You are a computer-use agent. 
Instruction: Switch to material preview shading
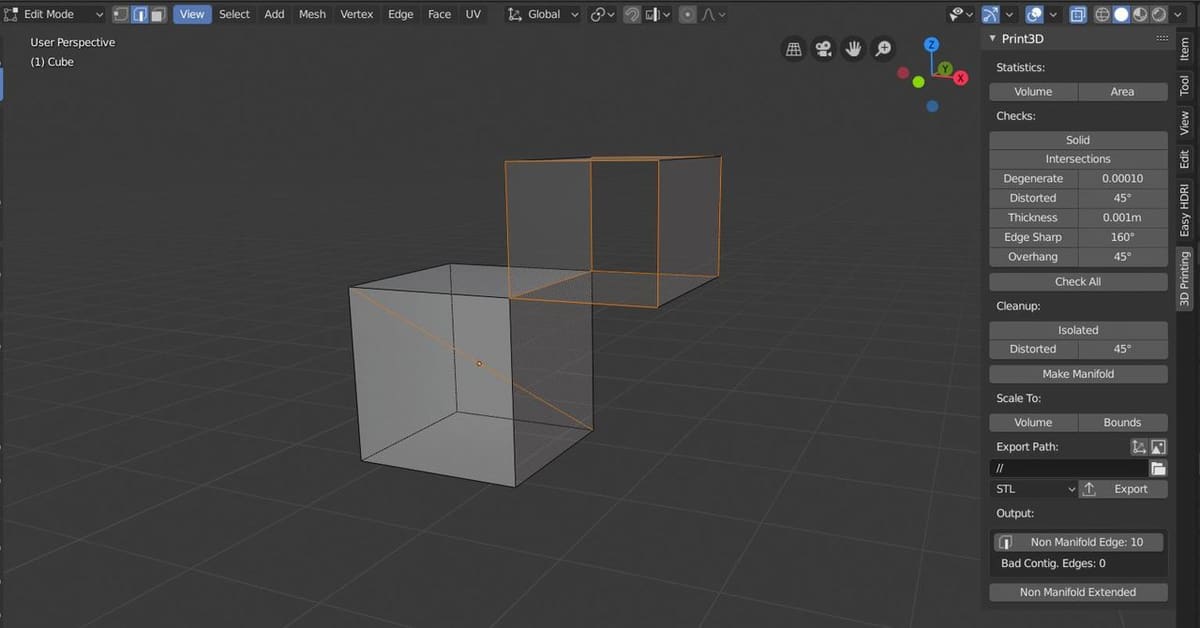(1140, 14)
